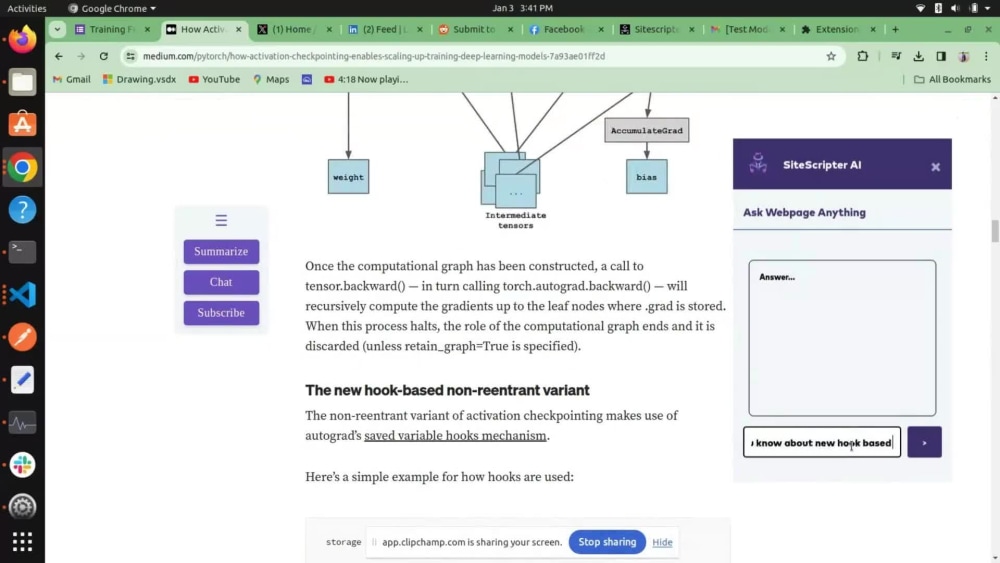Click inside the Answer text area
This screenshot has width=1000, height=563.
point(842,338)
